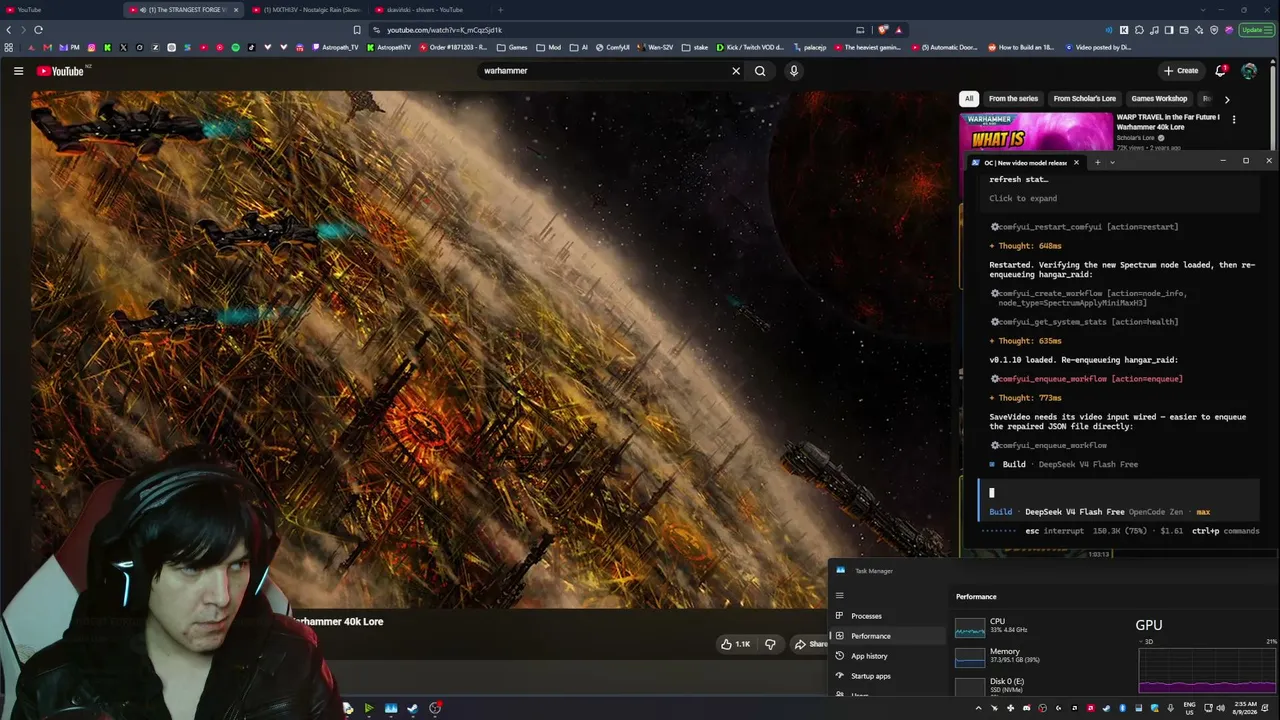Show hidden system tray icons
Viewport: 1280px width, 720px height.
[978, 708]
